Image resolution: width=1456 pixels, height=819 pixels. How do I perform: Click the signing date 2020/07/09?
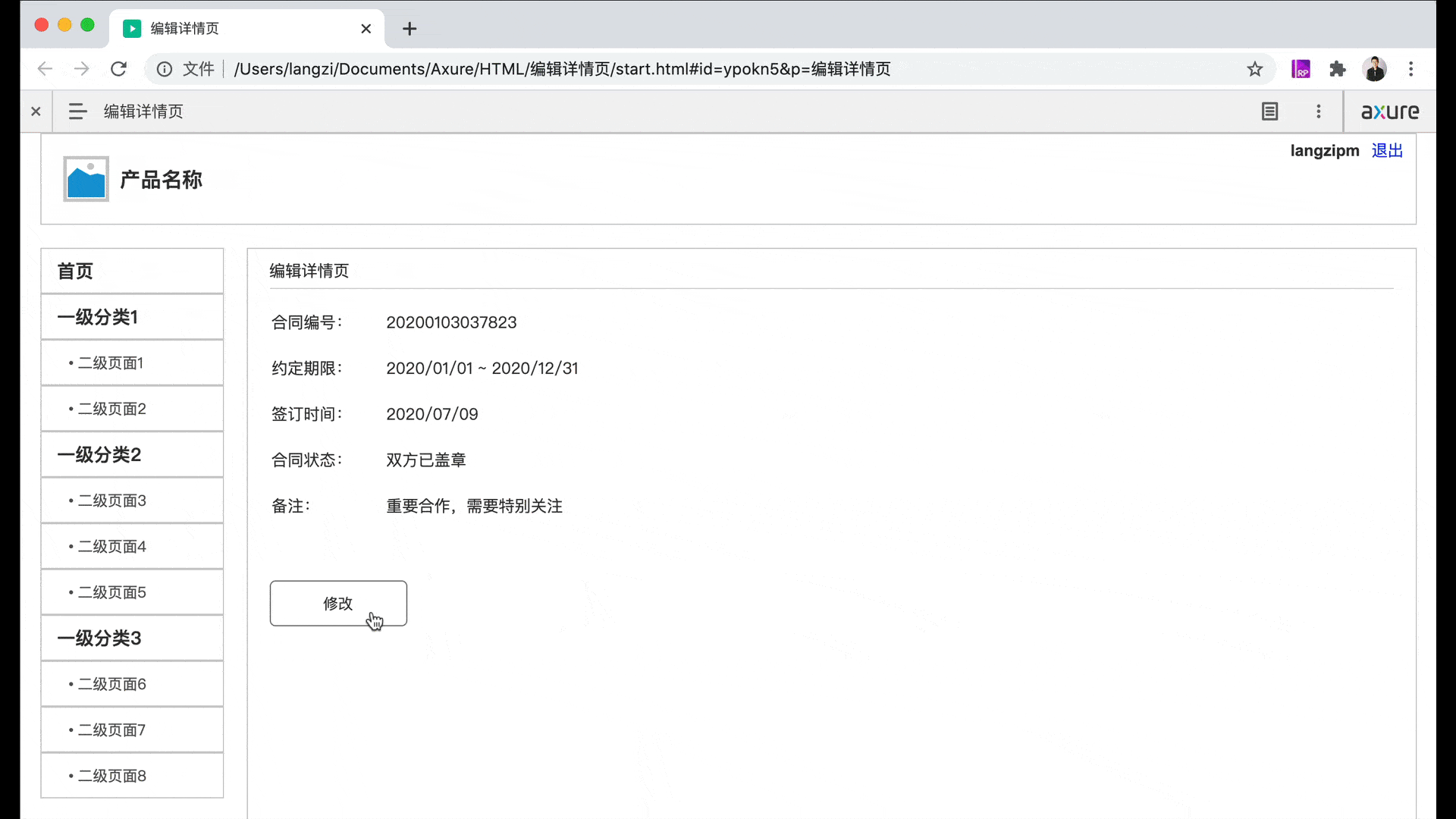432,414
